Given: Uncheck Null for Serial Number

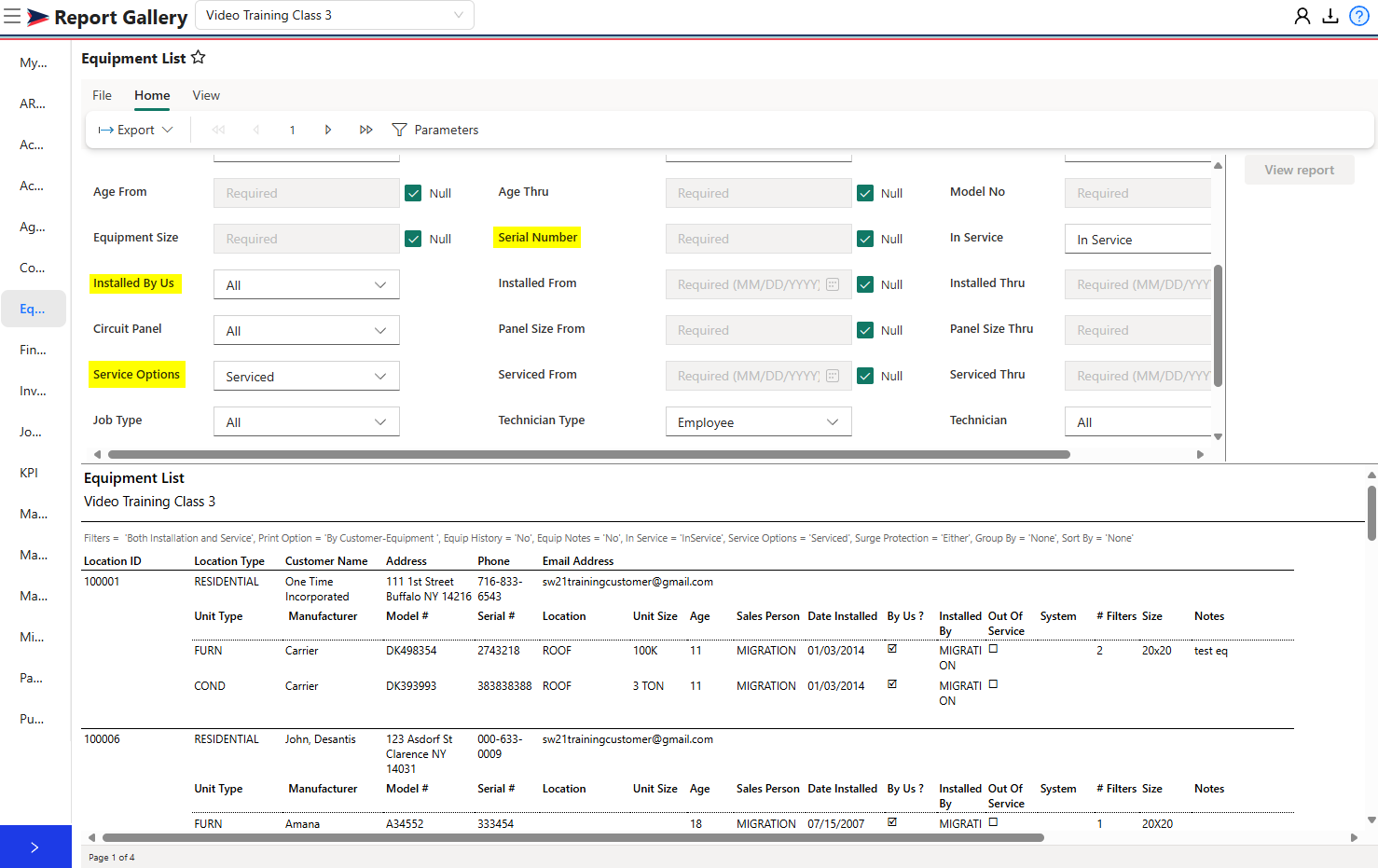Looking at the screenshot, I should 865,239.
